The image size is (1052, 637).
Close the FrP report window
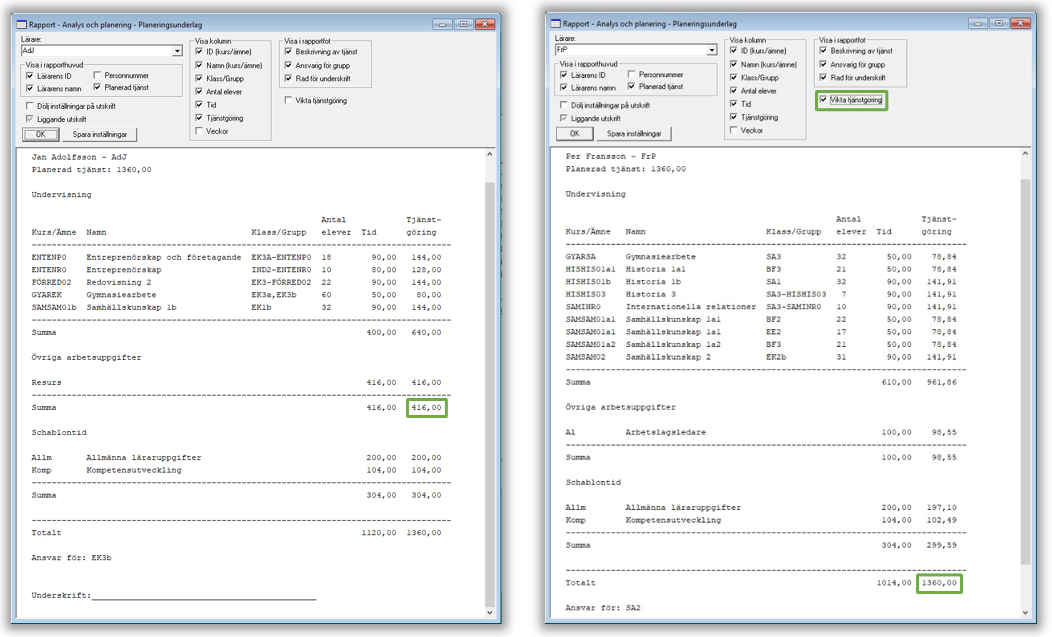click(x=1020, y=23)
